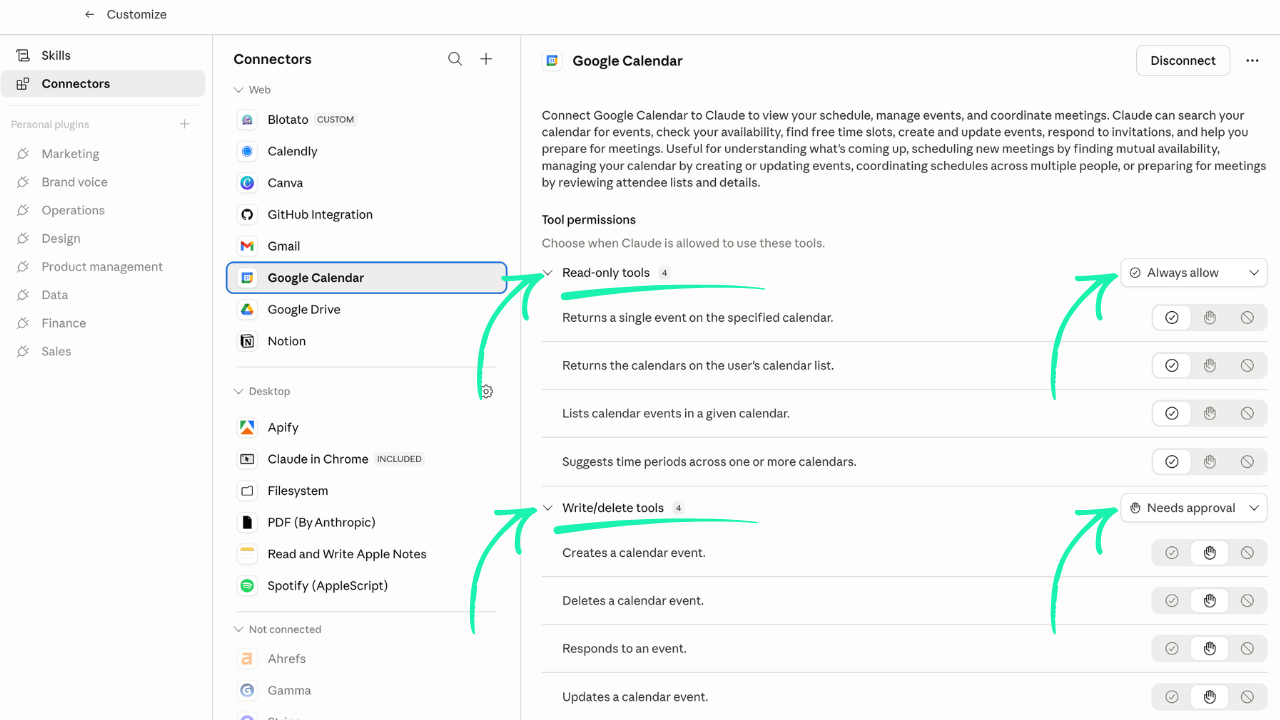This screenshot has height=720, width=1280.
Task: Set "Lists calendar events" to needs approval
Action: coord(1210,413)
